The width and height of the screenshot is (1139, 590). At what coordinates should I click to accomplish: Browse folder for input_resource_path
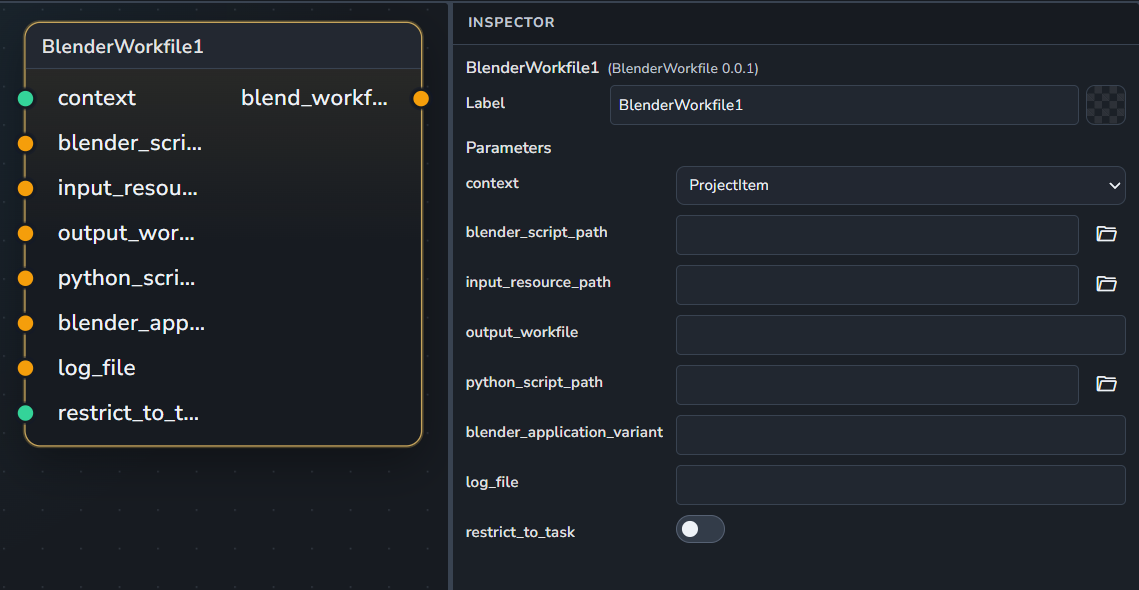(1106, 284)
